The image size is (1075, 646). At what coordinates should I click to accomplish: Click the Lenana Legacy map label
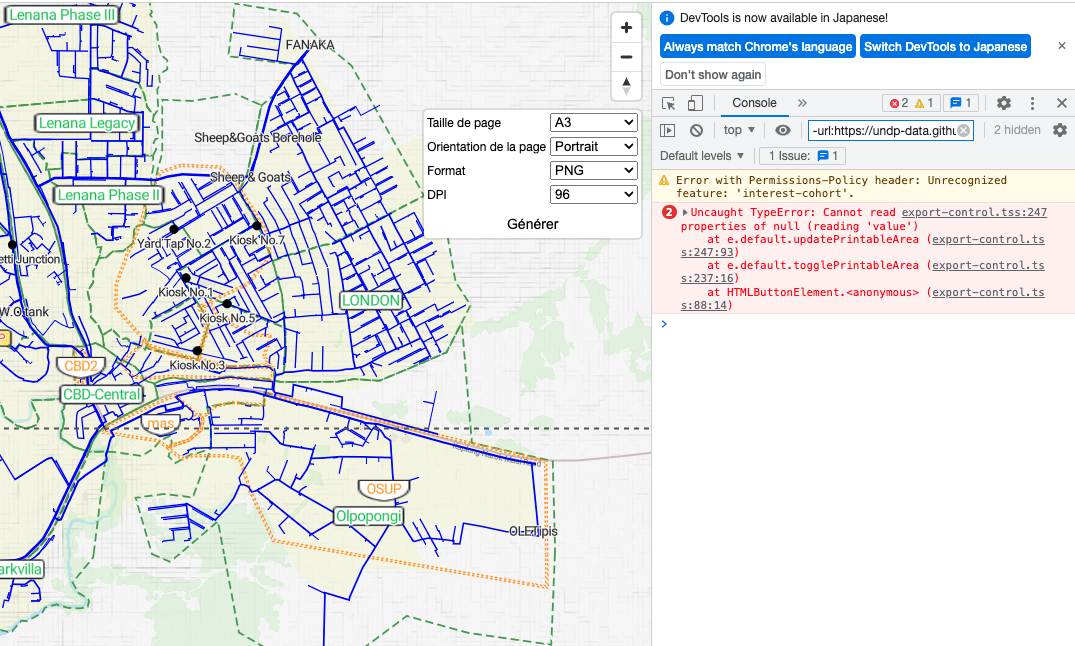pyautogui.click(x=86, y=123)
